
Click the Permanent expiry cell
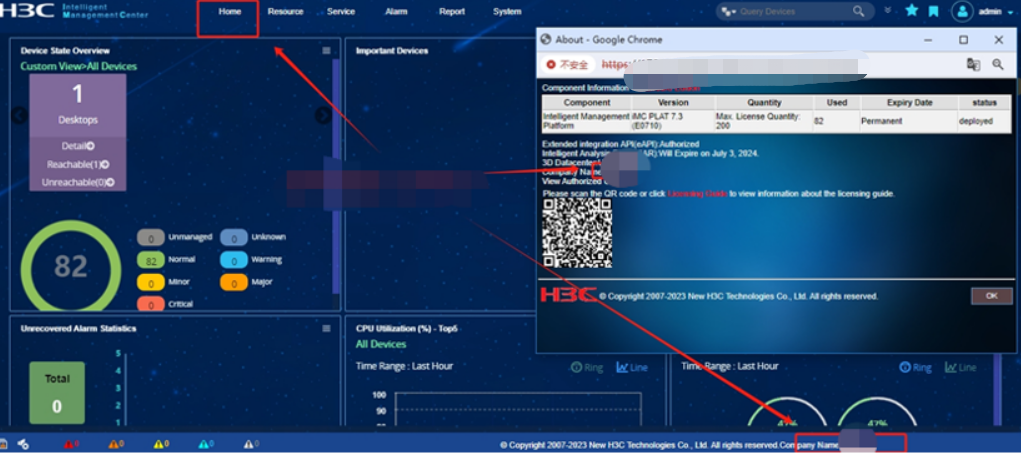pos(909,121)
